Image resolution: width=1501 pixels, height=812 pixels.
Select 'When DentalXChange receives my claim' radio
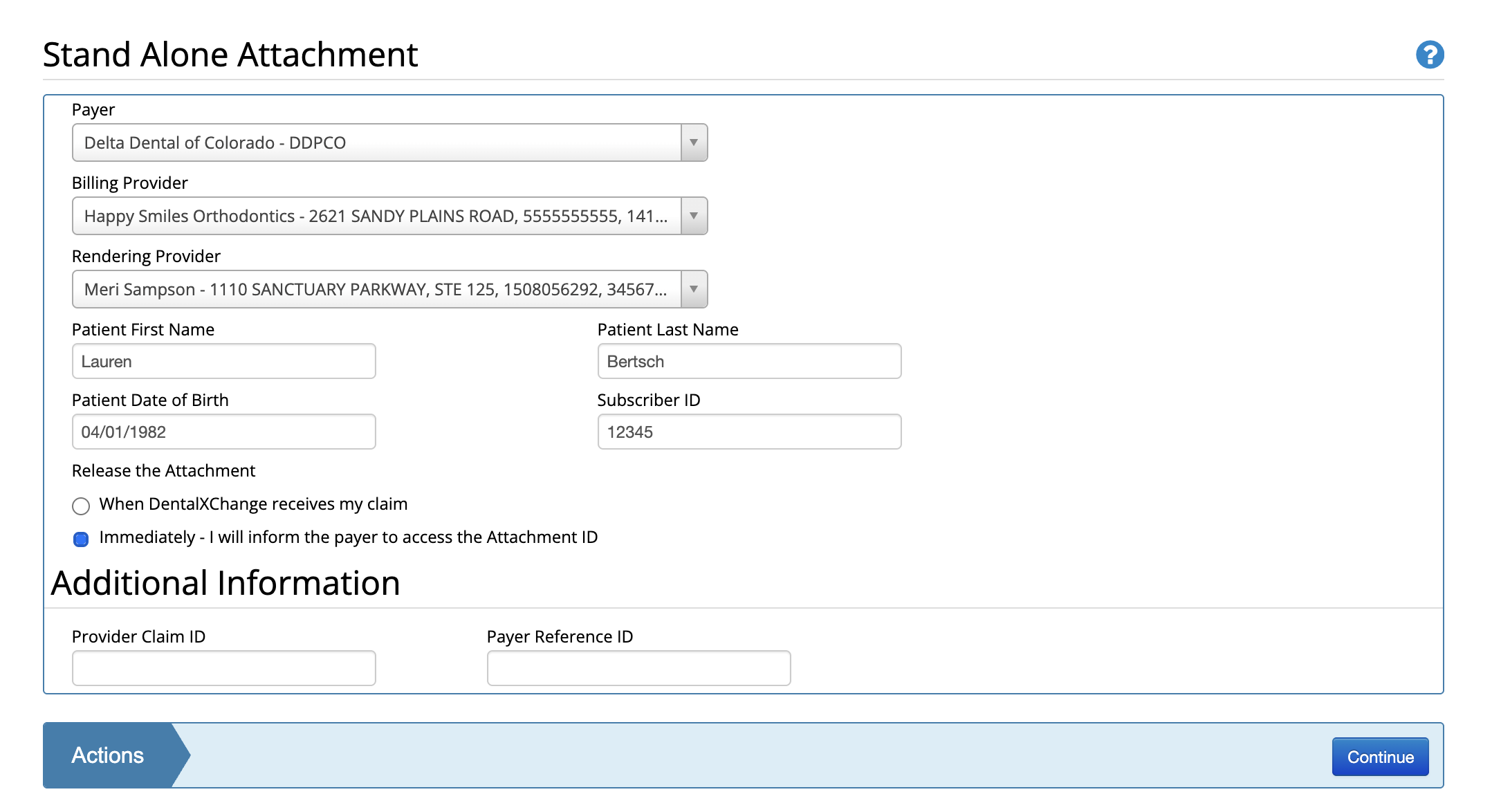click(x=81, y=506)
